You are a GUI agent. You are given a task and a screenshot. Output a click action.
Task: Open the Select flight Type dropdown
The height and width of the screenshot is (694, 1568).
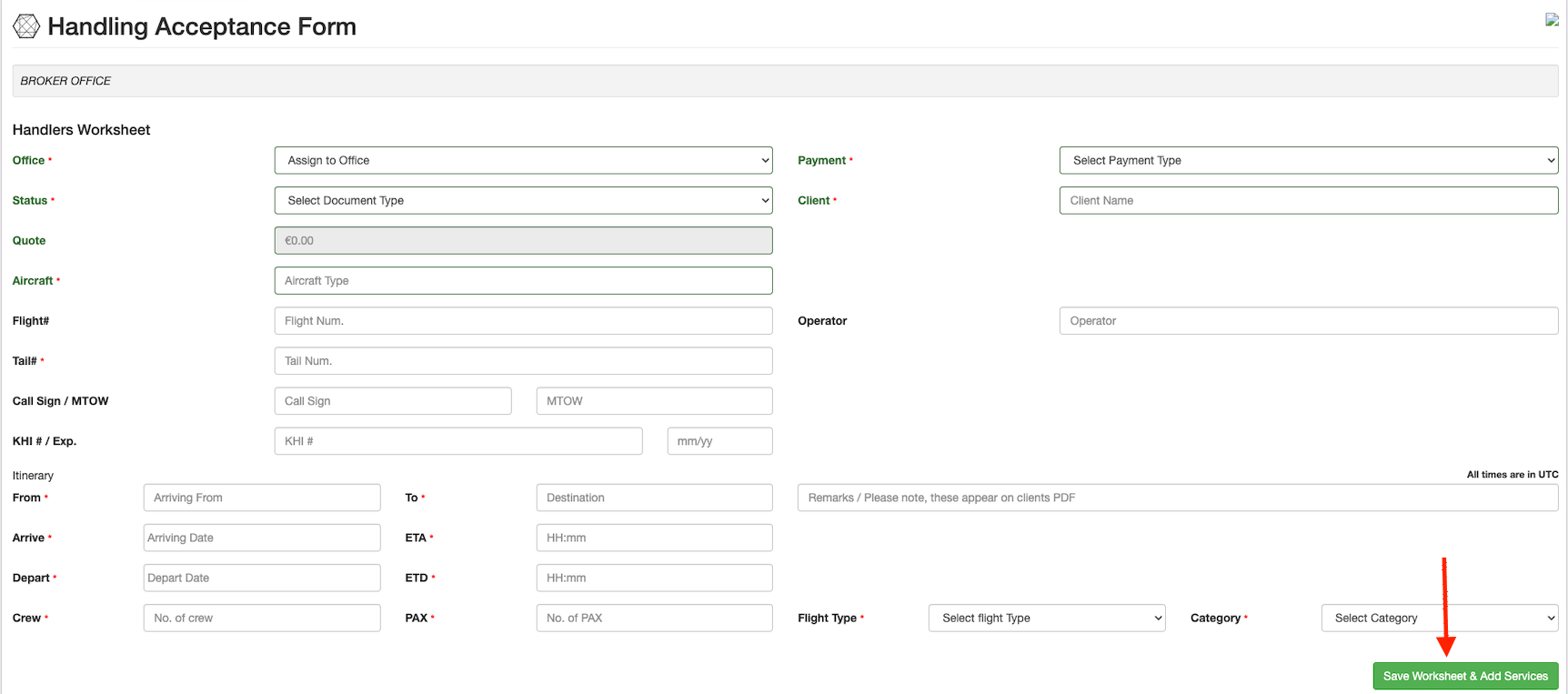pyautogui.click(x=1046, y=618)
